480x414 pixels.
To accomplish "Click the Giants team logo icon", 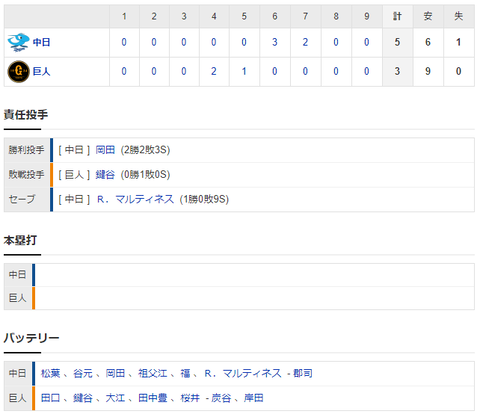I will [x=19, y=71].
